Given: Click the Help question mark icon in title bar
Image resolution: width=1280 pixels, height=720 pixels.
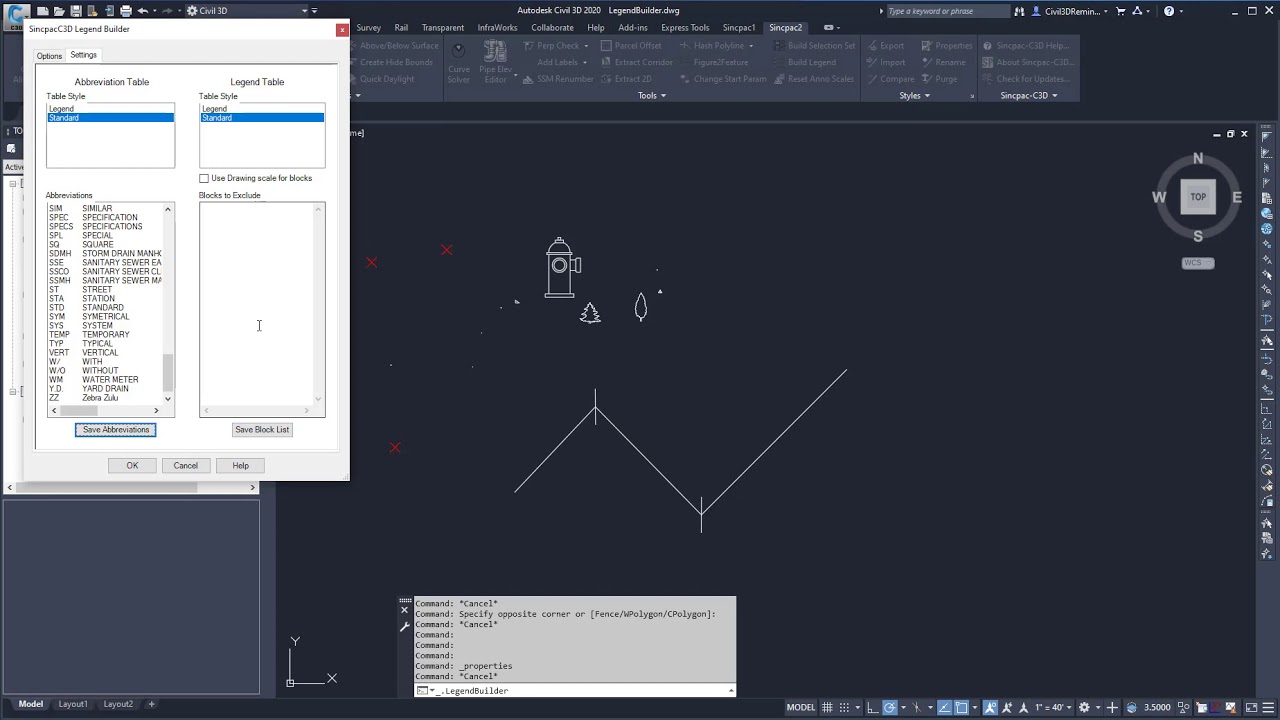Looking at the screenshot, I should (x=1168, y=11).
